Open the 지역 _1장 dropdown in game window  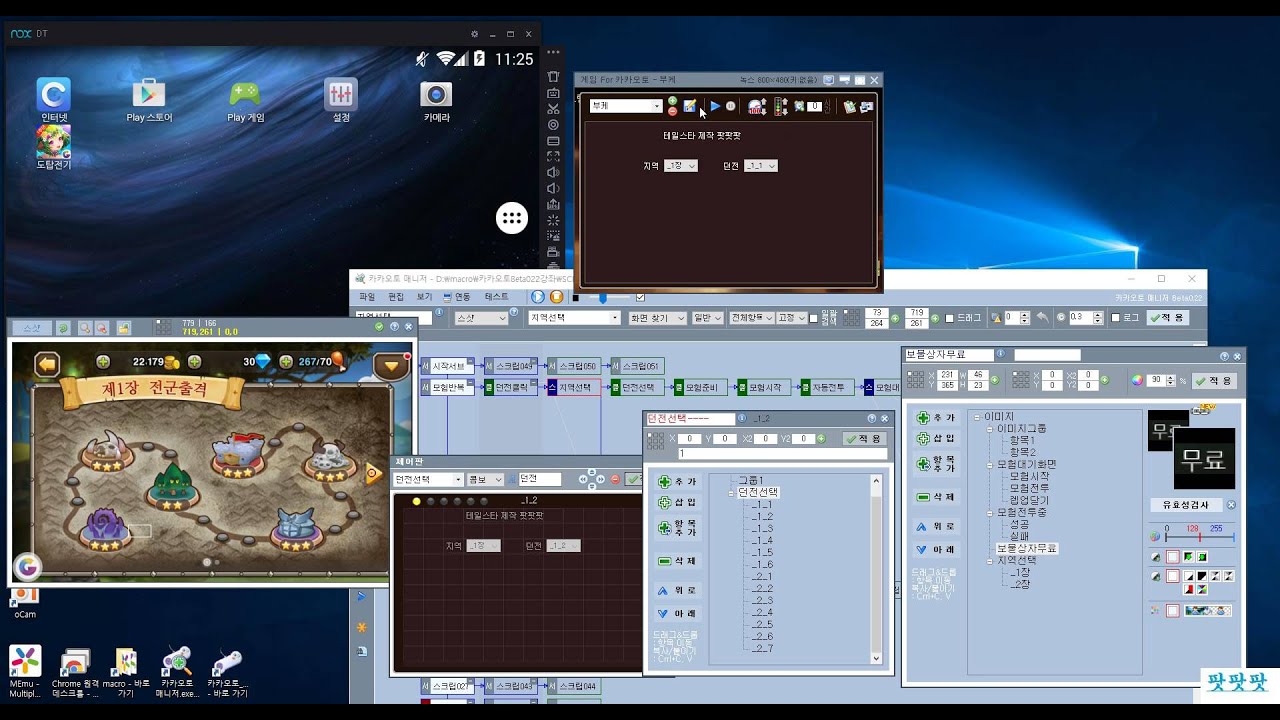680,166
